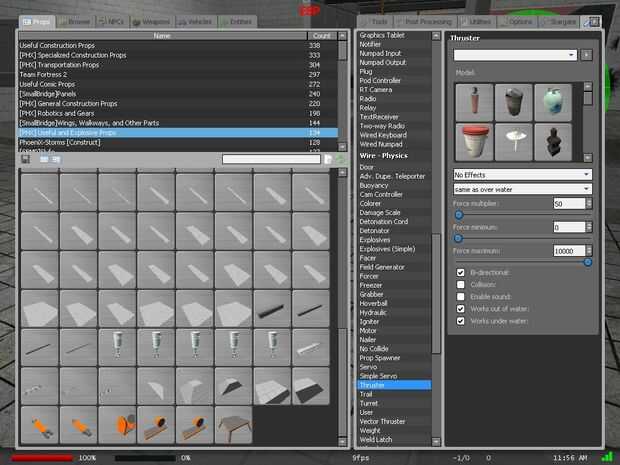Toggle the Bi-directional checkbox
620x465 pixels.
(459, 272)
